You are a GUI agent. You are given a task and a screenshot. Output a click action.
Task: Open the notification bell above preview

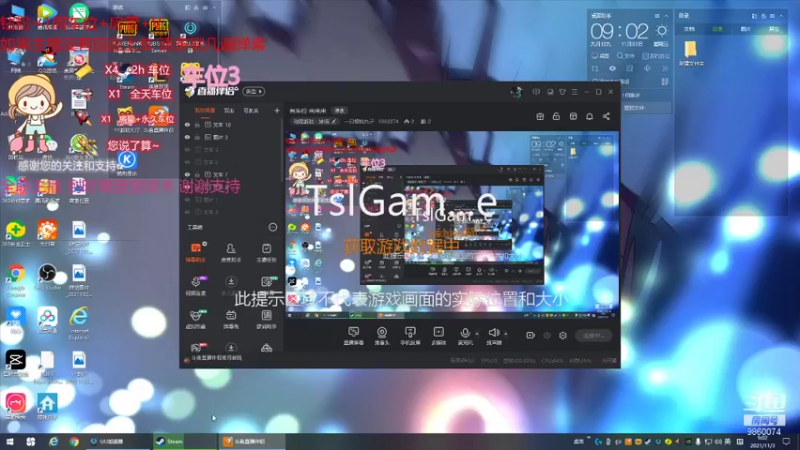[589, 117]
